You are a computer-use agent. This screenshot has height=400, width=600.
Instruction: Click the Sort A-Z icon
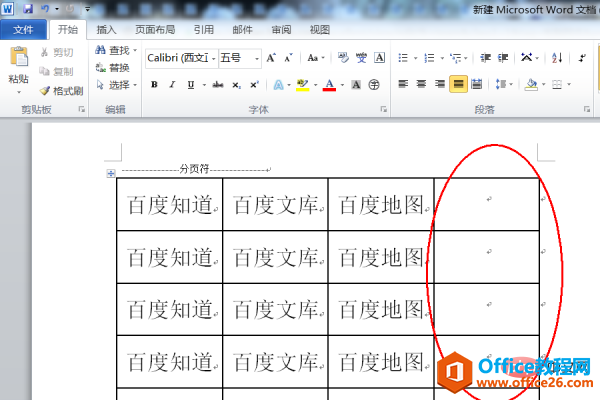tap(557, 58)
